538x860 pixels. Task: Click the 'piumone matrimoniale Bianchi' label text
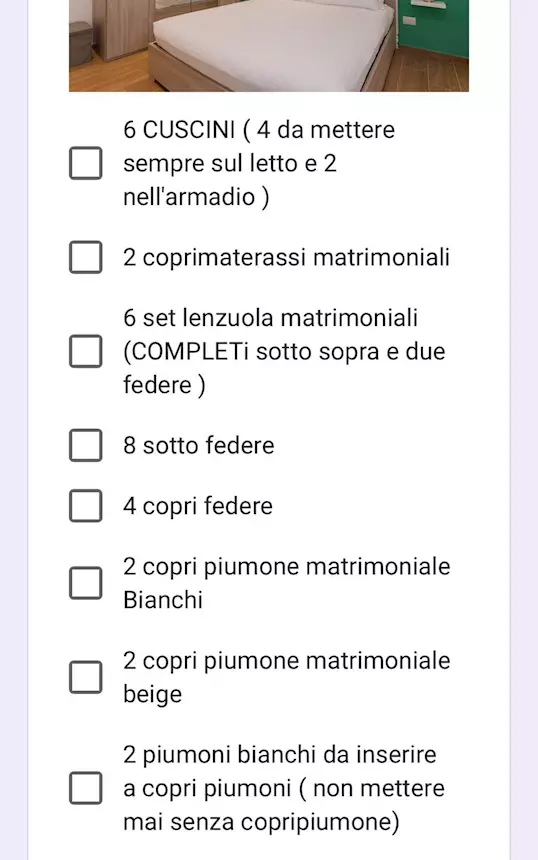(x=287, y=583)
